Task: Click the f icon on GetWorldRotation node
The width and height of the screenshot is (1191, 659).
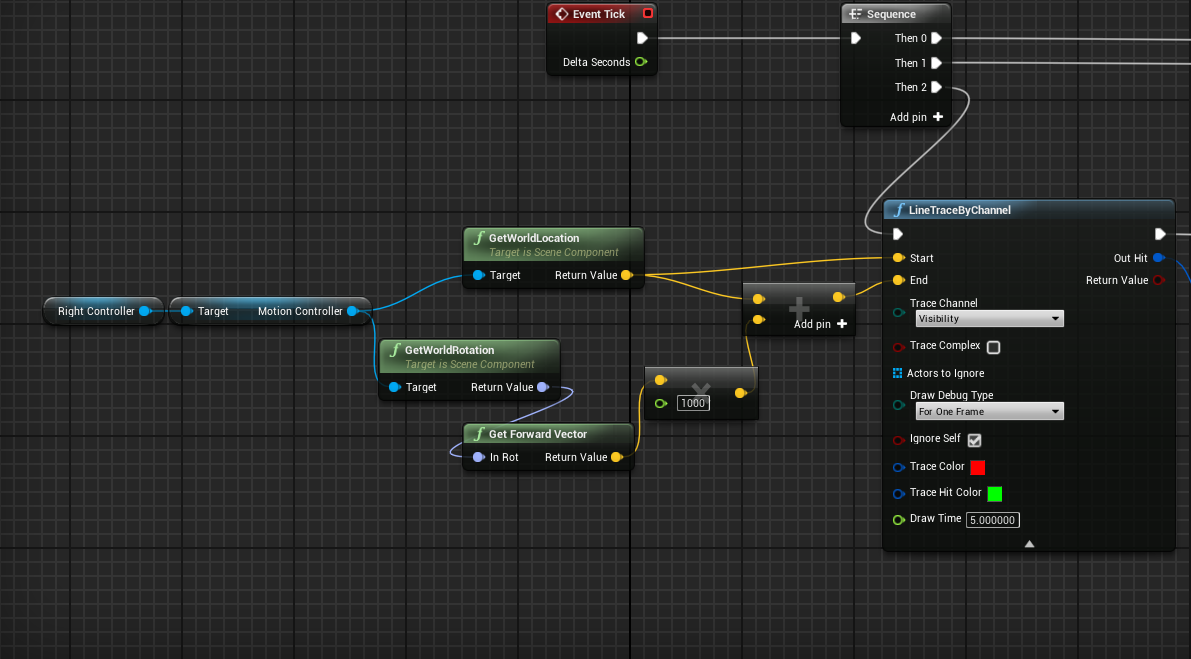Action: 393,351
